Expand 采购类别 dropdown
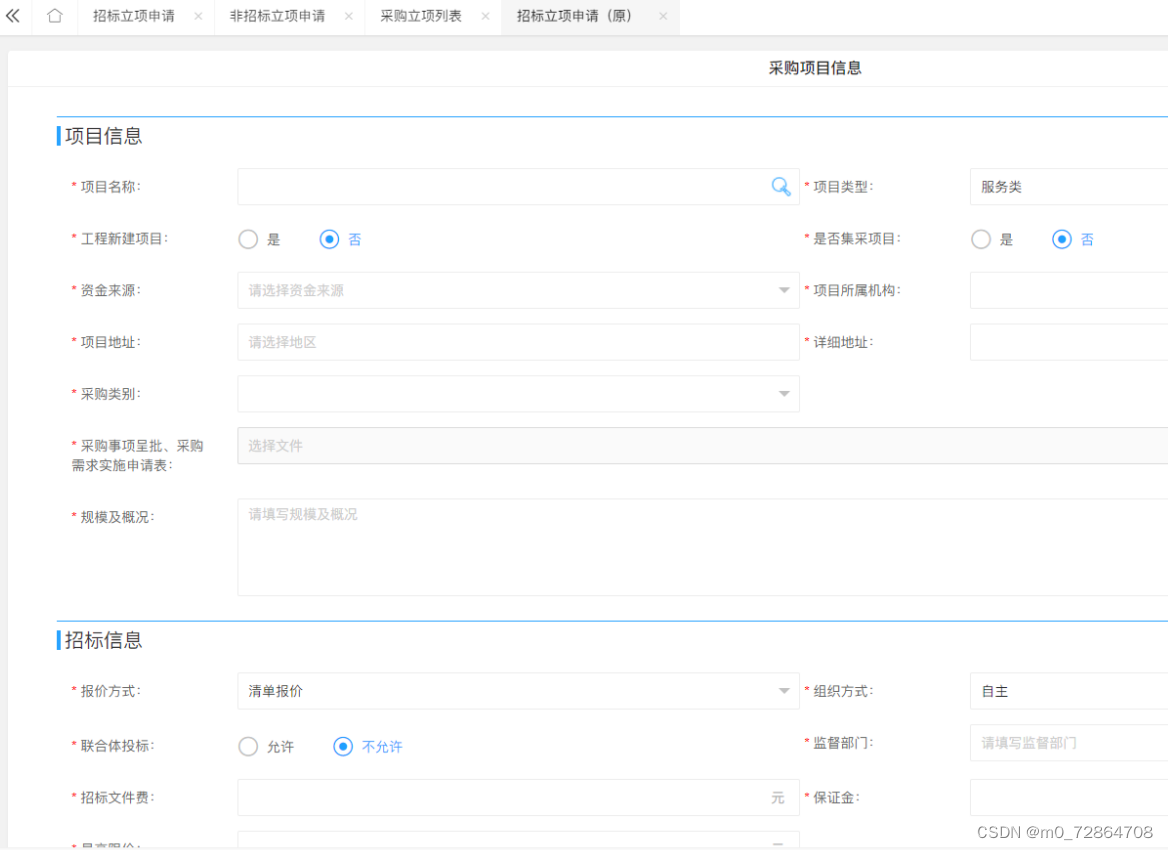Image resolution: width=1168 pixels, height=850 pixels. pyautogui.click(x=518, y=394)
